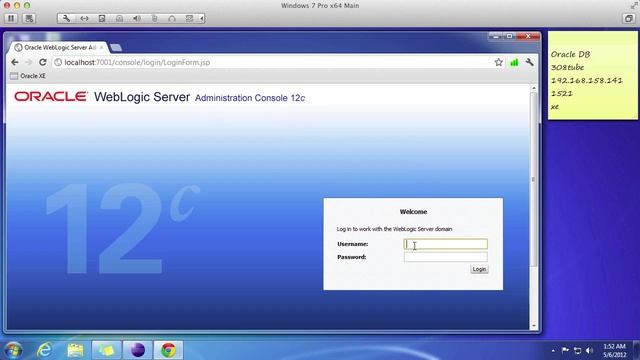Click the Login button

click(x=479, y=269)
